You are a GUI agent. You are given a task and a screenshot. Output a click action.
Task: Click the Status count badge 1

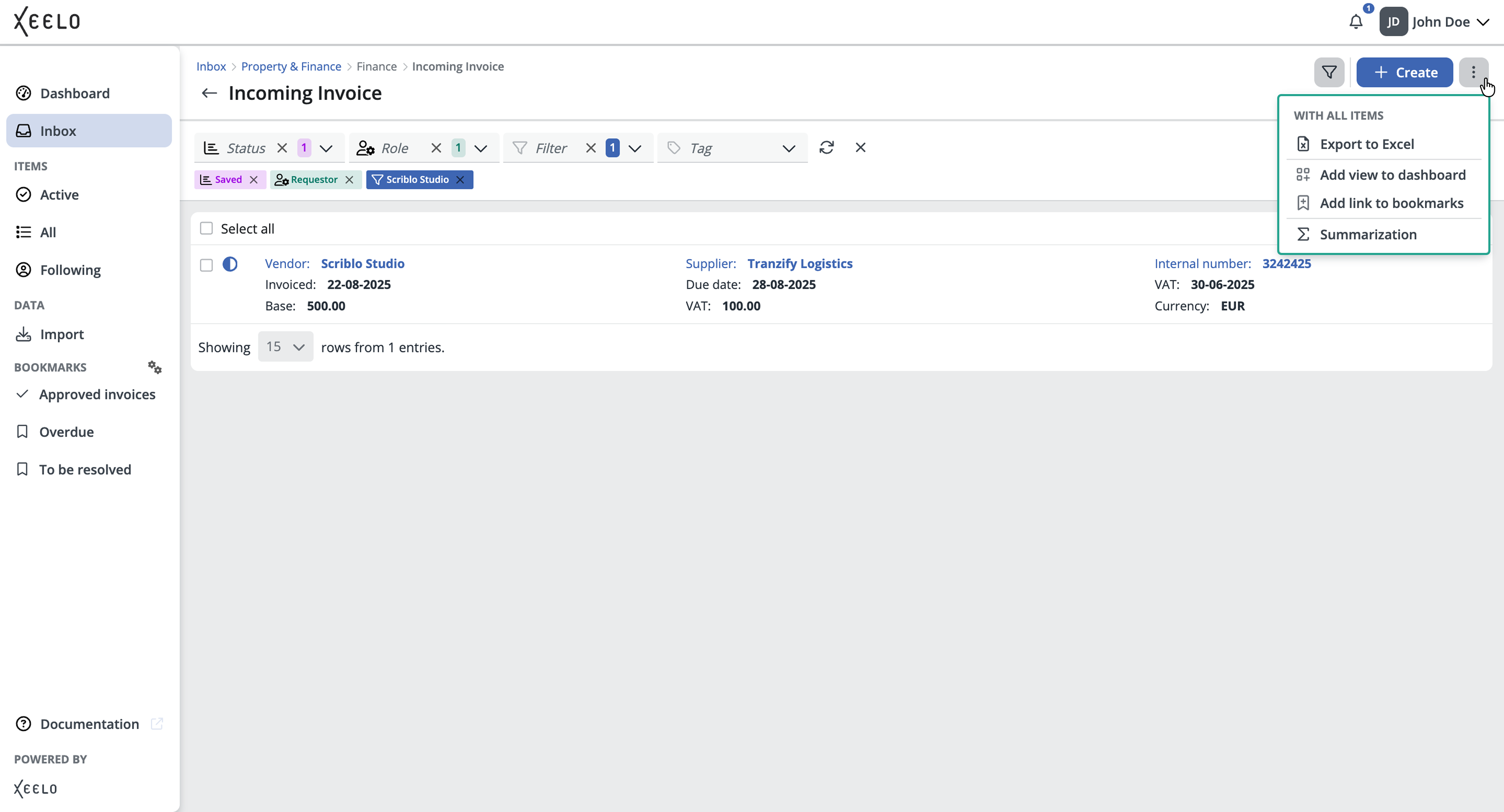point(303,148)
